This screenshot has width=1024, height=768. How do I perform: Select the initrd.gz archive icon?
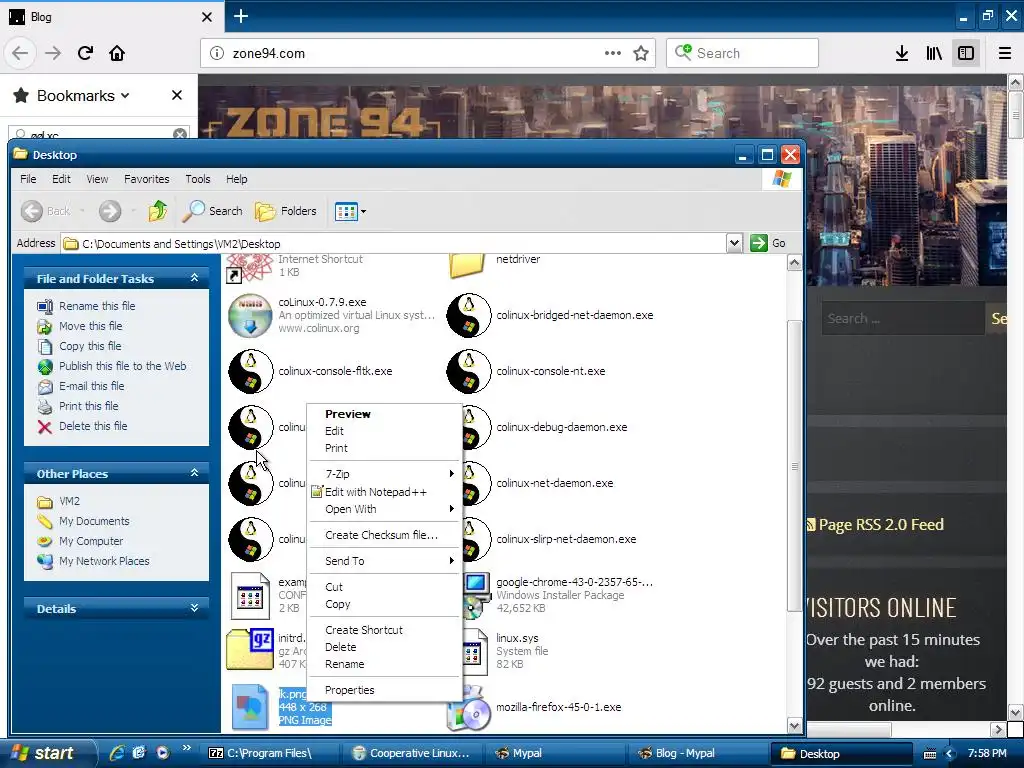(x=250, y=649)
